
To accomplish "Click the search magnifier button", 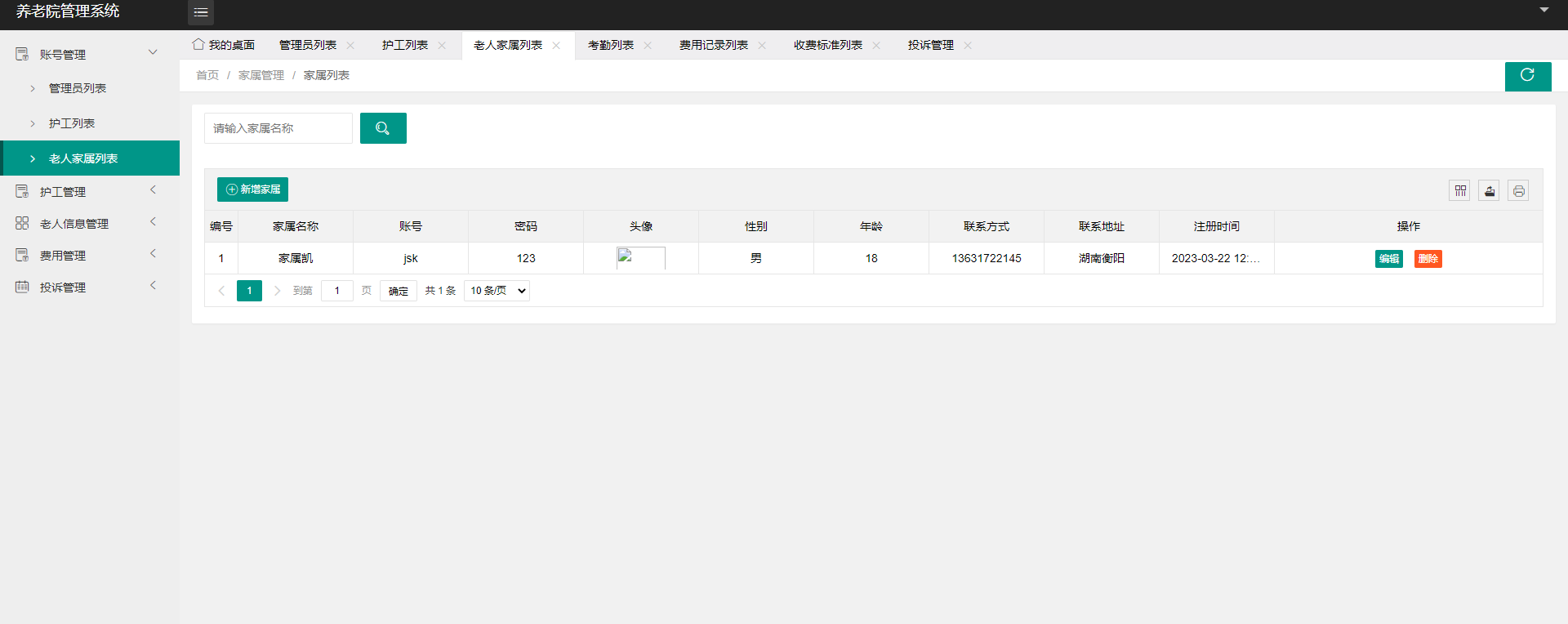I will [x=383, y=128].
